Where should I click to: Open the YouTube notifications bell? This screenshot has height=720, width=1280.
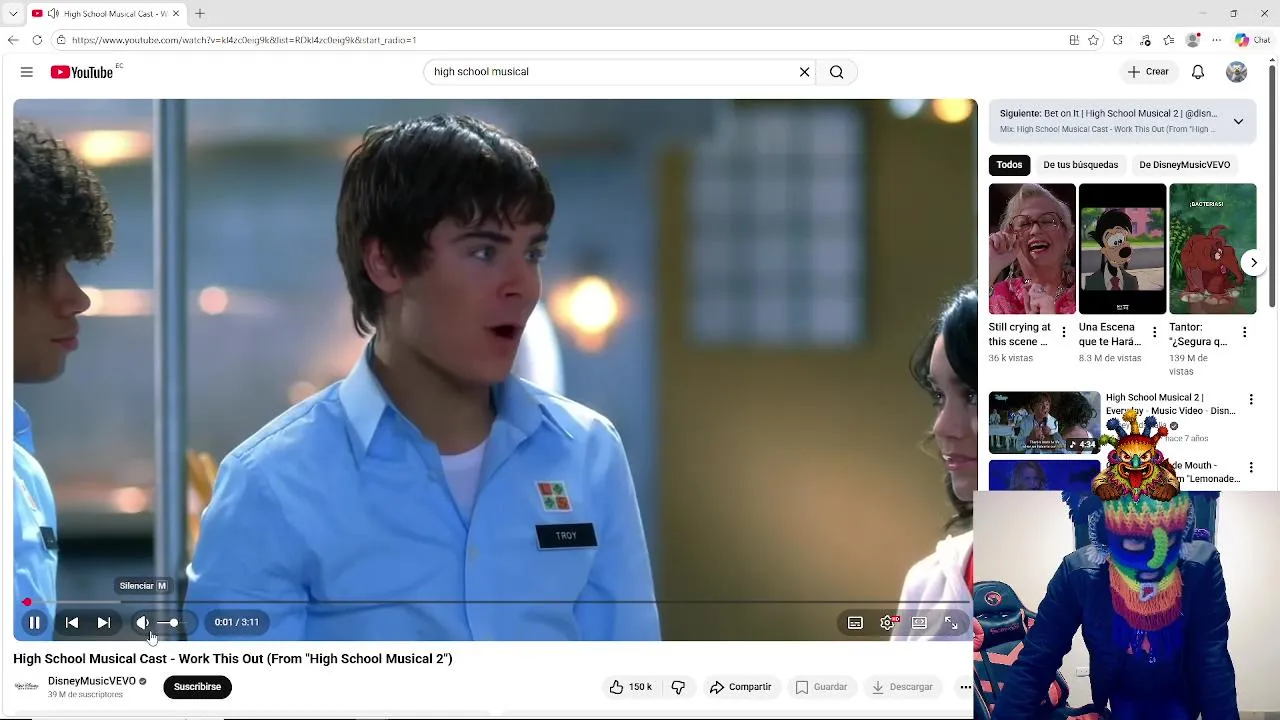tap(1198, 72)
